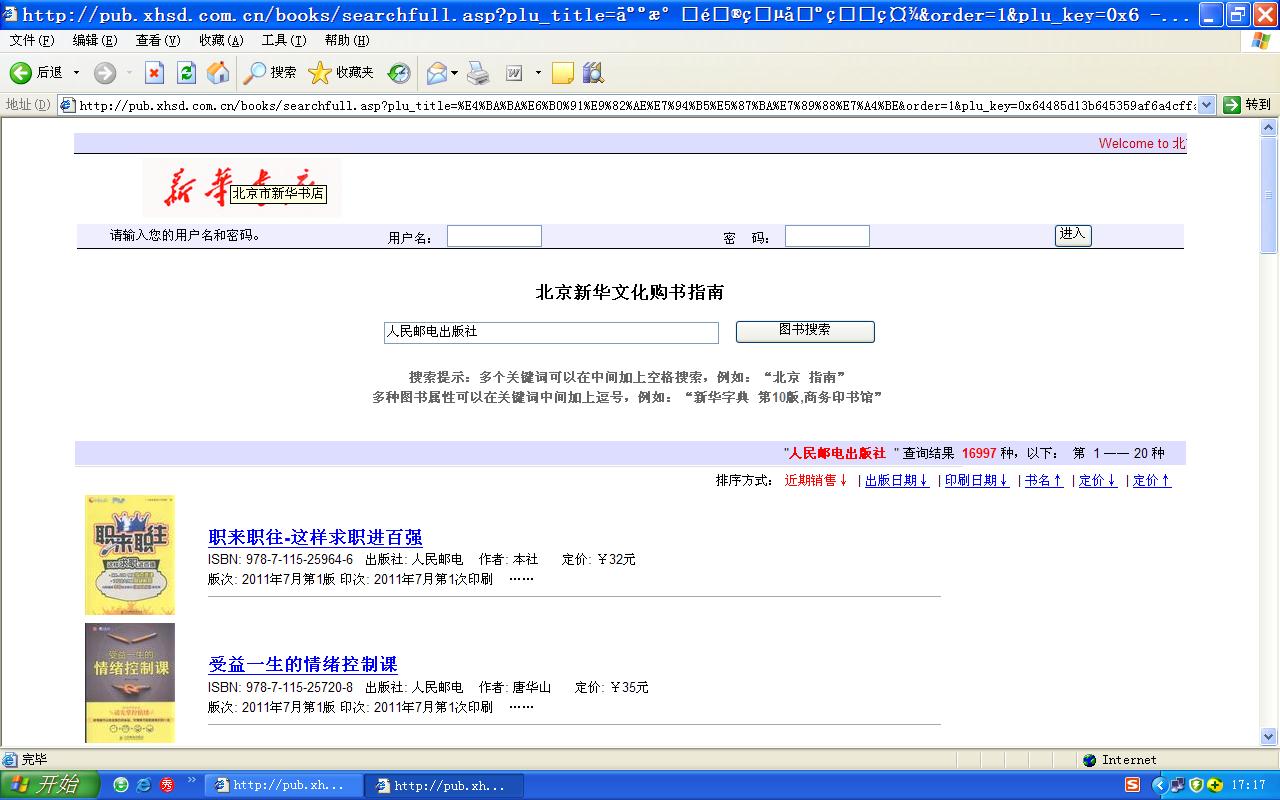Click the Print icon
Screen dimensions: 1280x800
click(x=478, y=73)
